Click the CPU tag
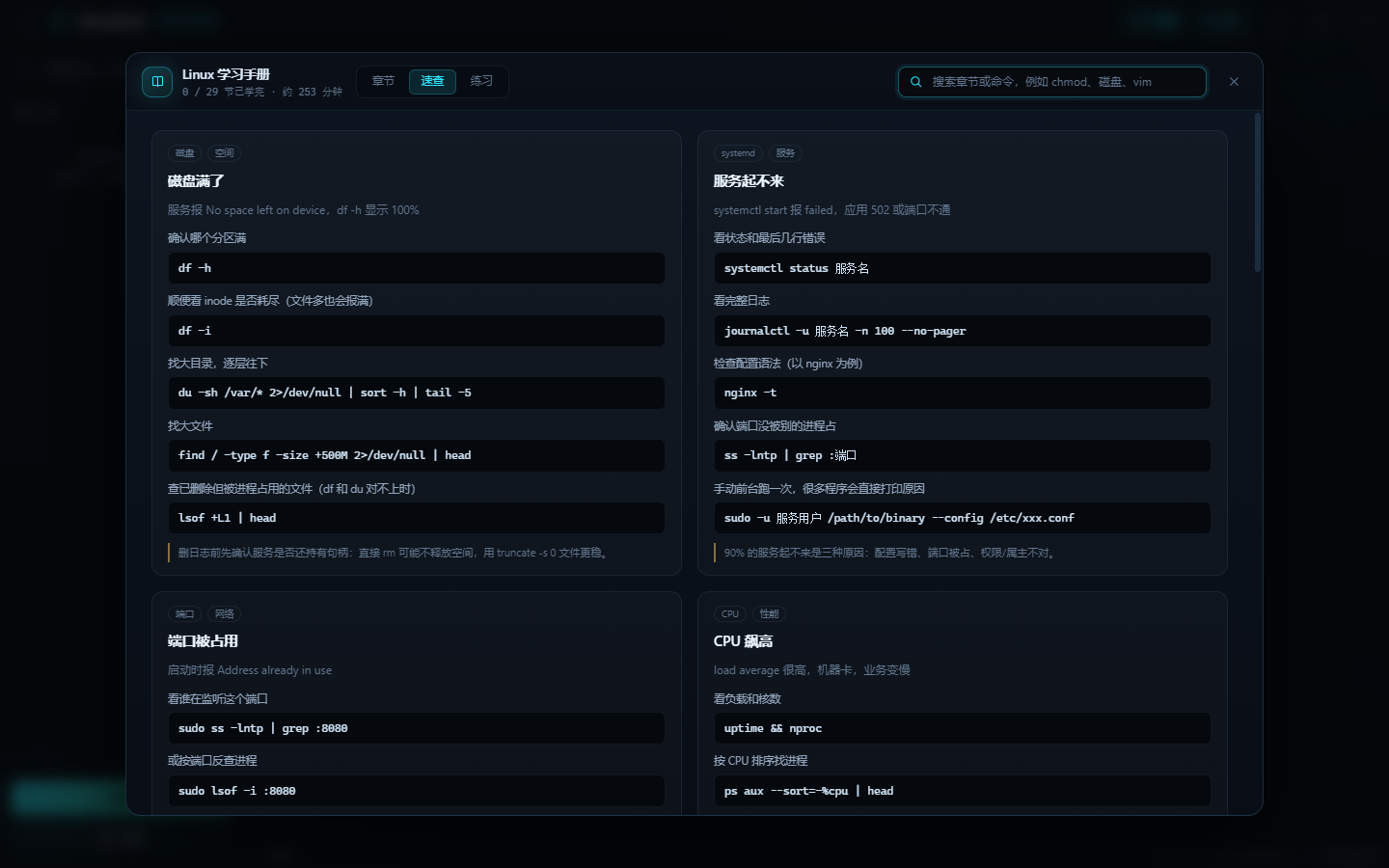1389x868 pixels. pyautogui.click(x=730, y=614)
